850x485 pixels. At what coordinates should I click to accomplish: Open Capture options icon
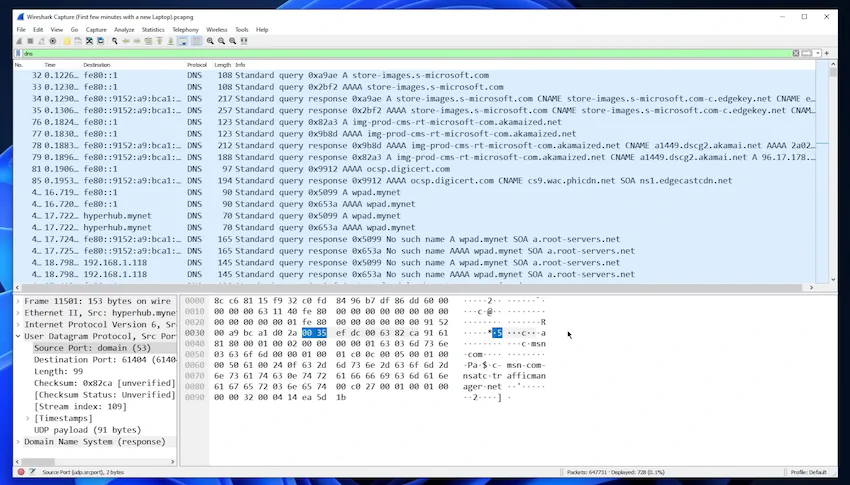[x=53, y=41]
